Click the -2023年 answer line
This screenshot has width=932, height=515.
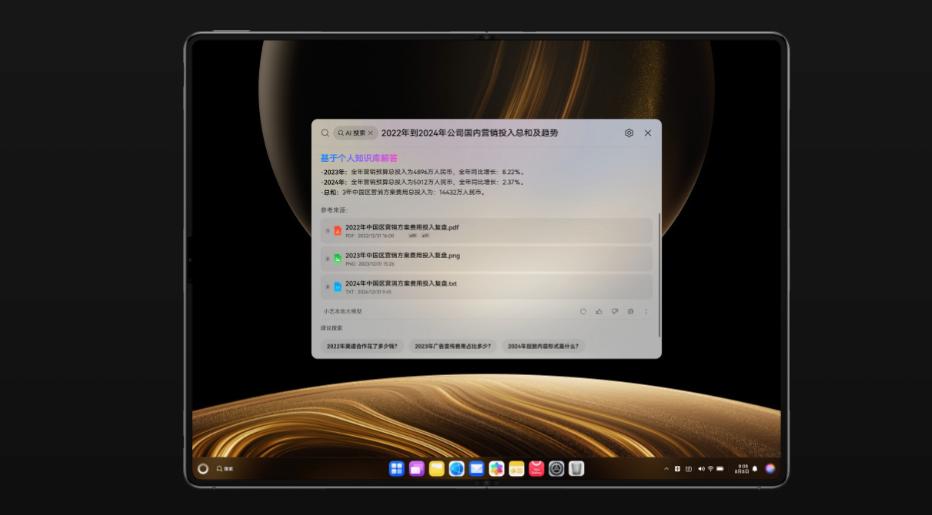tap(423, 172)
